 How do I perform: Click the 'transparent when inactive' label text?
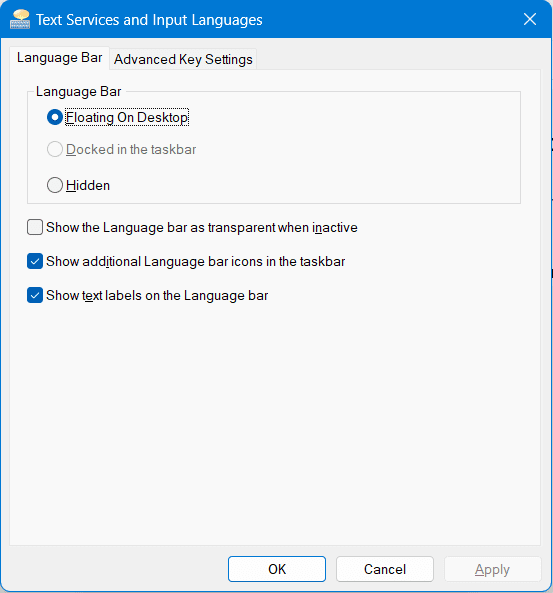[x=283, y=228]
